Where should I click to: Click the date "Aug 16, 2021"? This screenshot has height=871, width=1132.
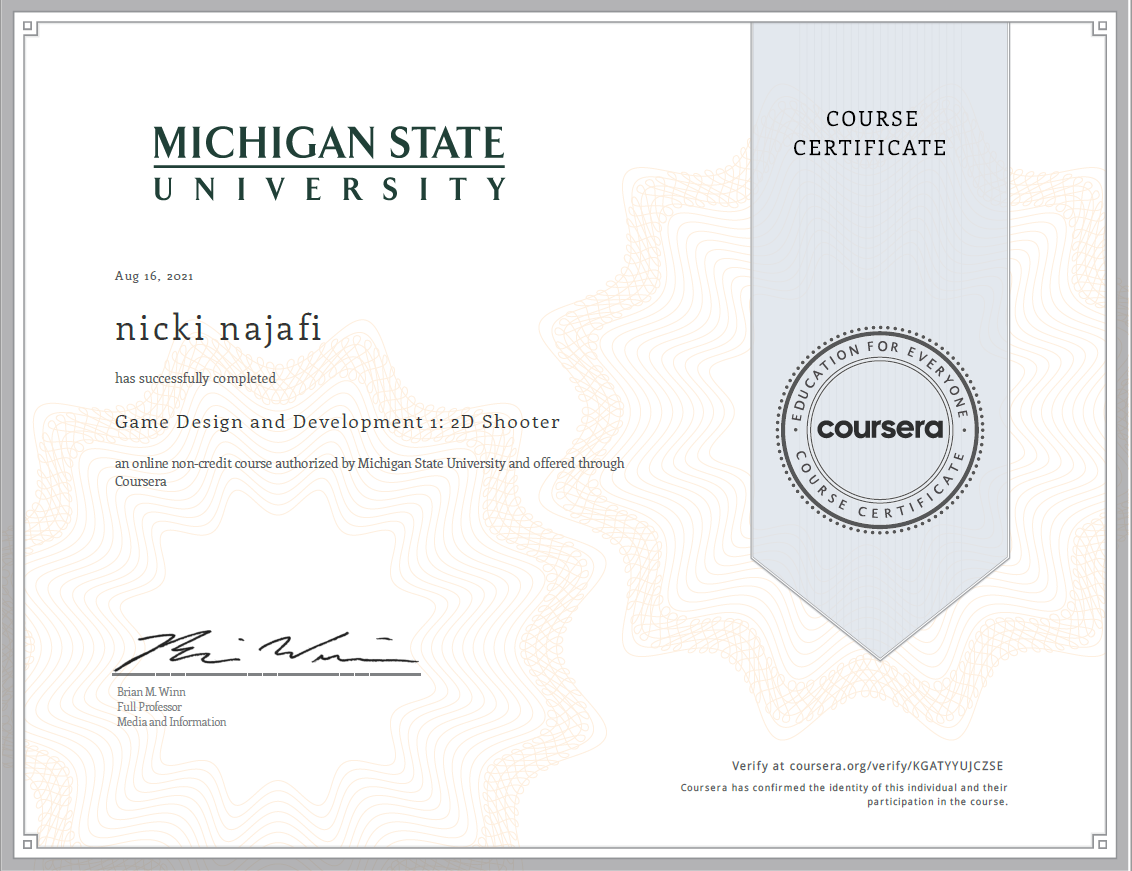click(154, 276)
